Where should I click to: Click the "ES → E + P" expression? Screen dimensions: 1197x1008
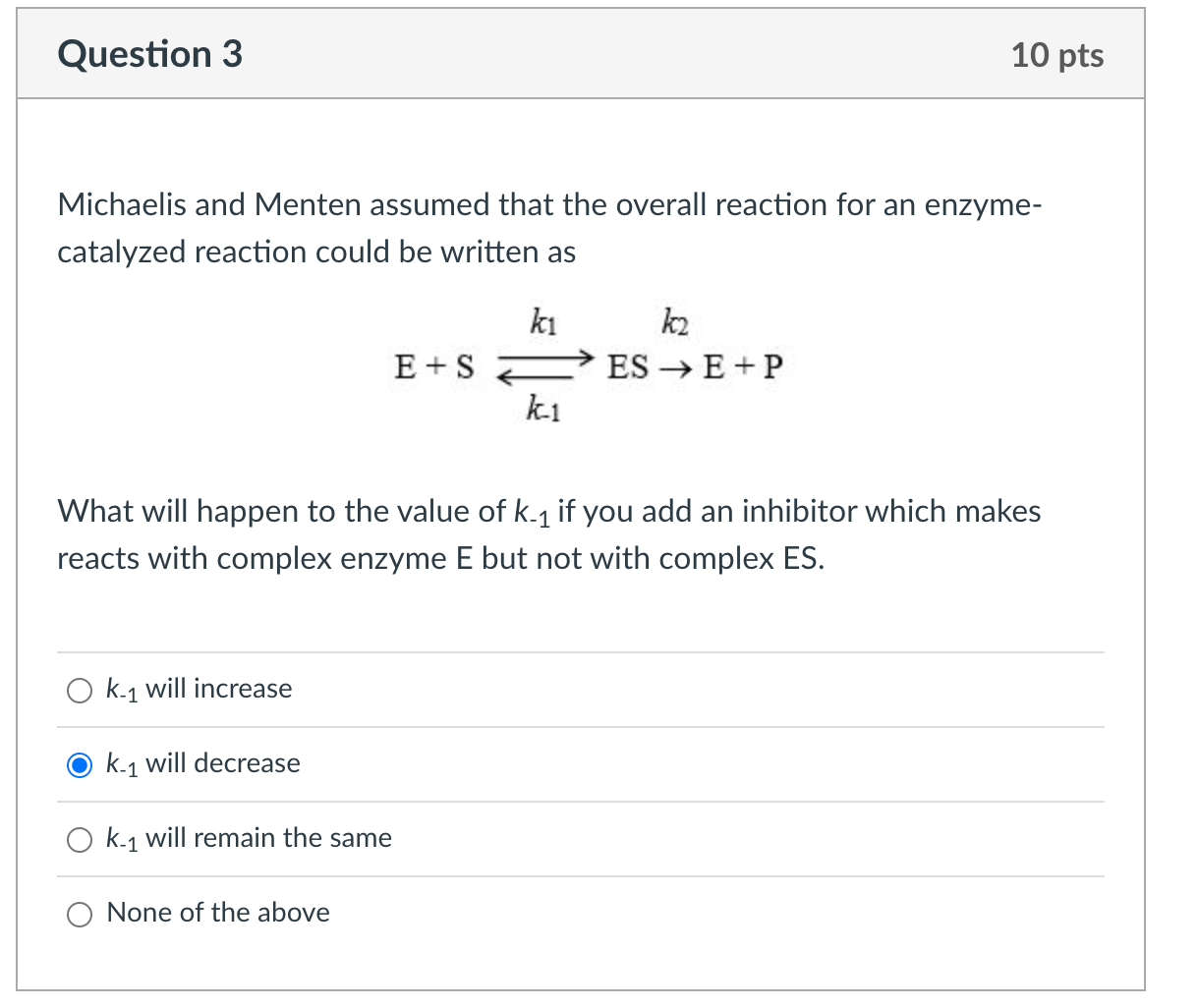click(691, 366)
